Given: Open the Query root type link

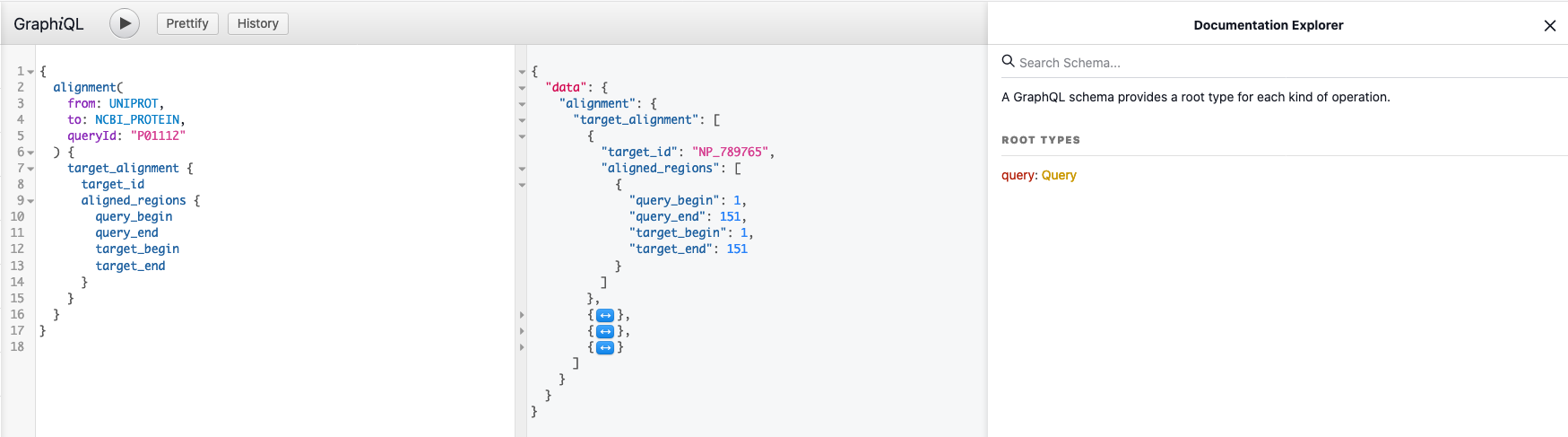Looking at the screenshot, I should pyautogui.click(x=1058, y=175).
